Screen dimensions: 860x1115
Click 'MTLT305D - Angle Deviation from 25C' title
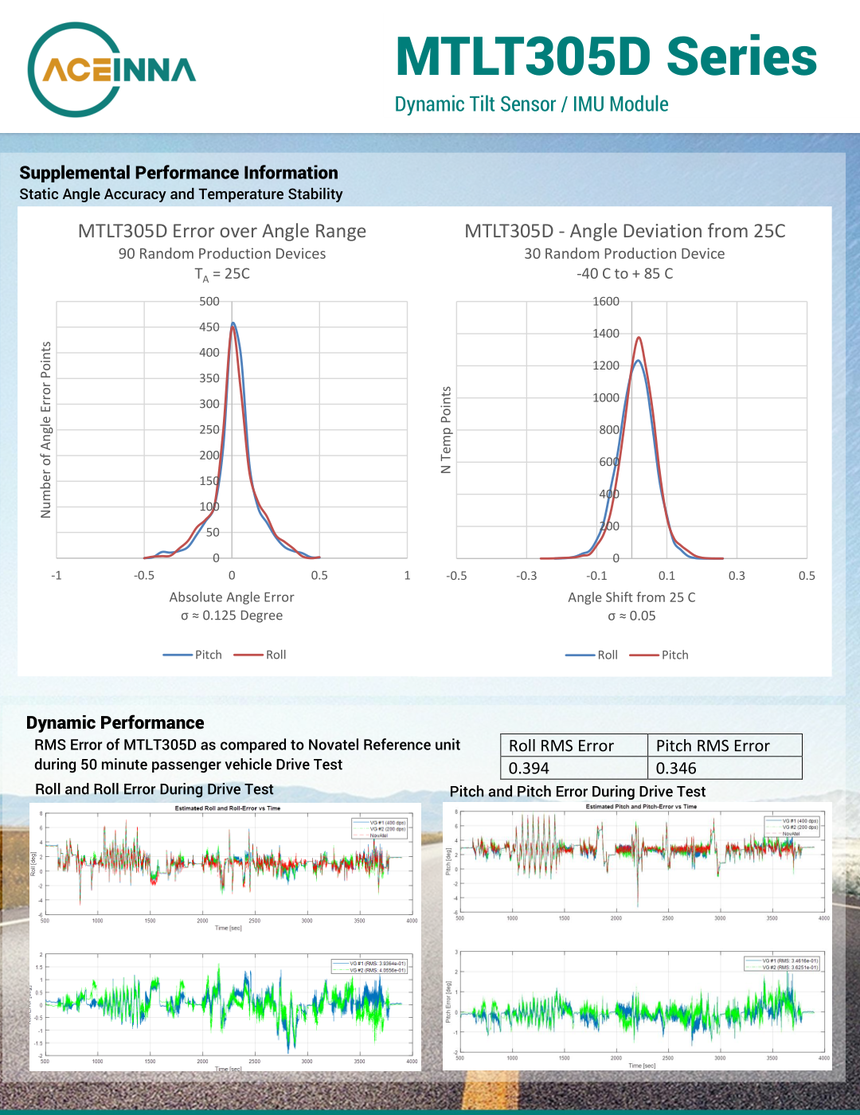pos(625,231)
